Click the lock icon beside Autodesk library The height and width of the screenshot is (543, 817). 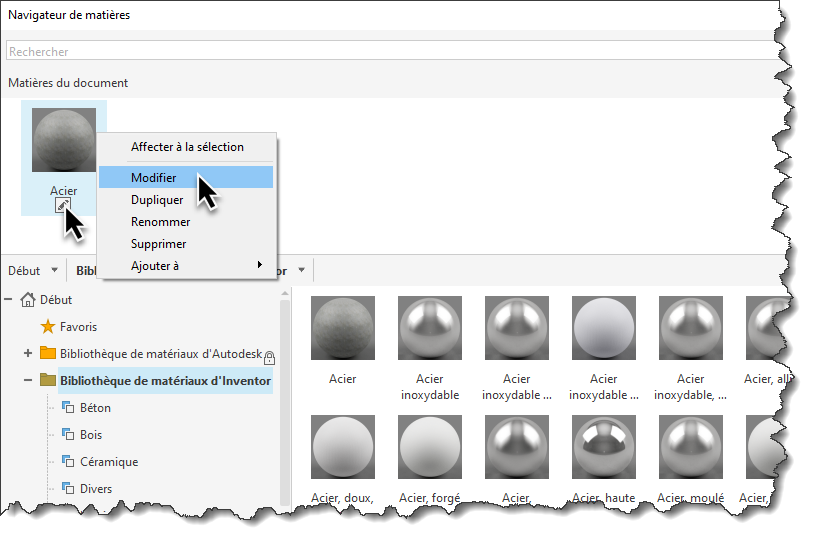pos(269,356)
